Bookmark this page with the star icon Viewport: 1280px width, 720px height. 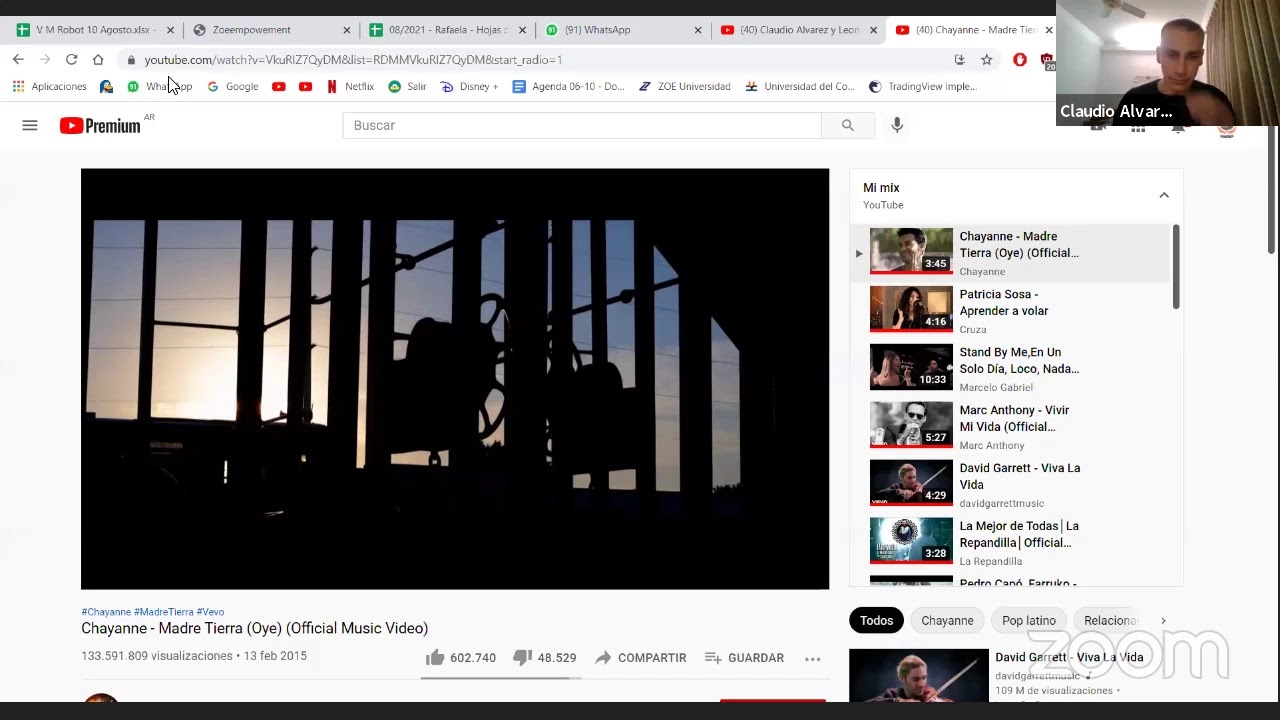[x=986, y=60]
